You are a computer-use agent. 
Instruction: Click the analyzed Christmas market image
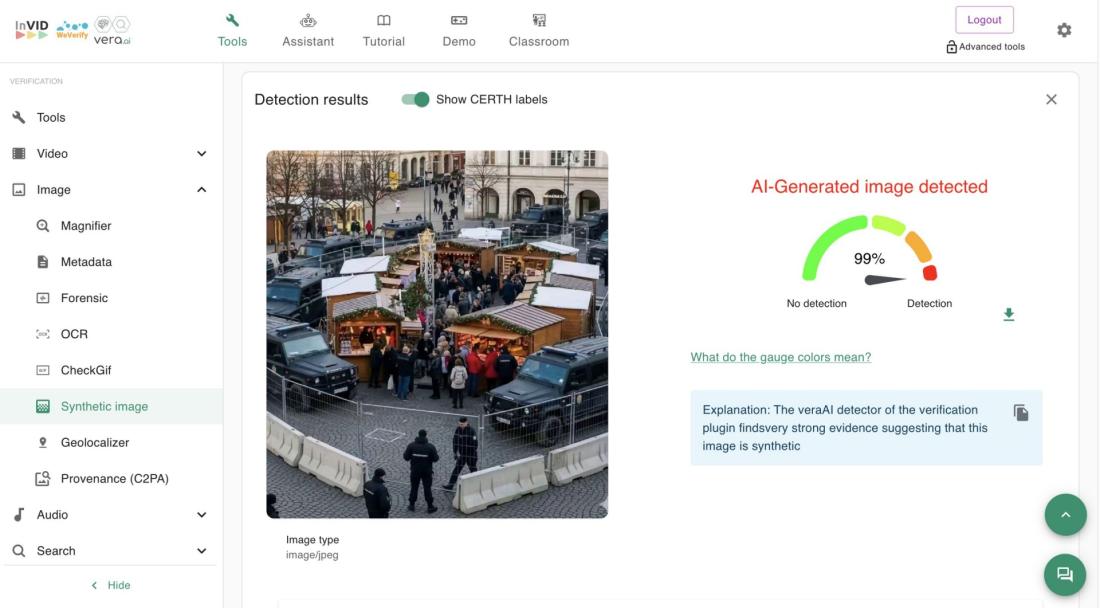coord(437,334)
